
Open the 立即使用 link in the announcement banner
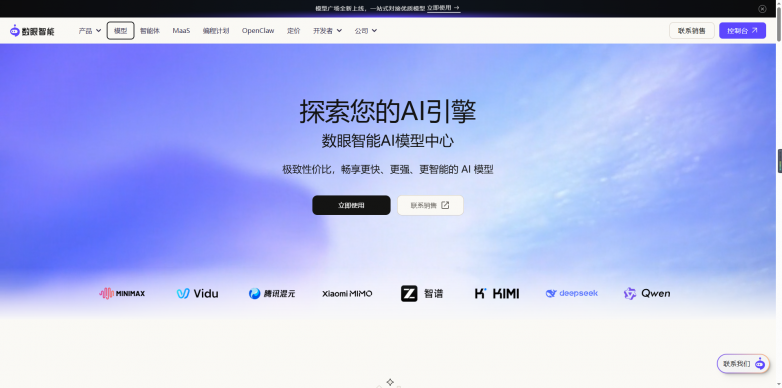[443, 8]
